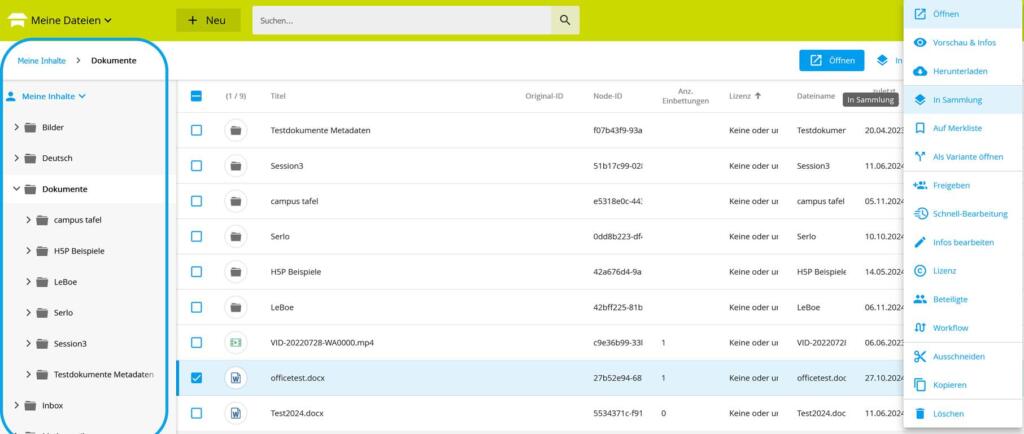Sort by the Titel column header
Screen dimensions: 1024x434
tap(278, 96)
